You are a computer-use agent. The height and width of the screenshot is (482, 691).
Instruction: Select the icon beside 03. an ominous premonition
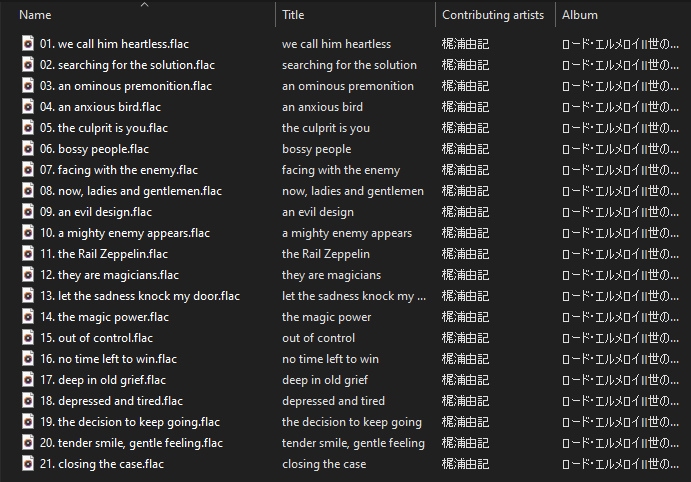point(28,86)
